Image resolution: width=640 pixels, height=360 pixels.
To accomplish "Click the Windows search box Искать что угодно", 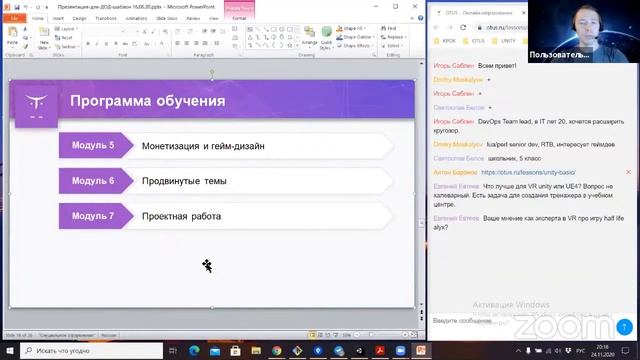I will [x=91, y=351].
